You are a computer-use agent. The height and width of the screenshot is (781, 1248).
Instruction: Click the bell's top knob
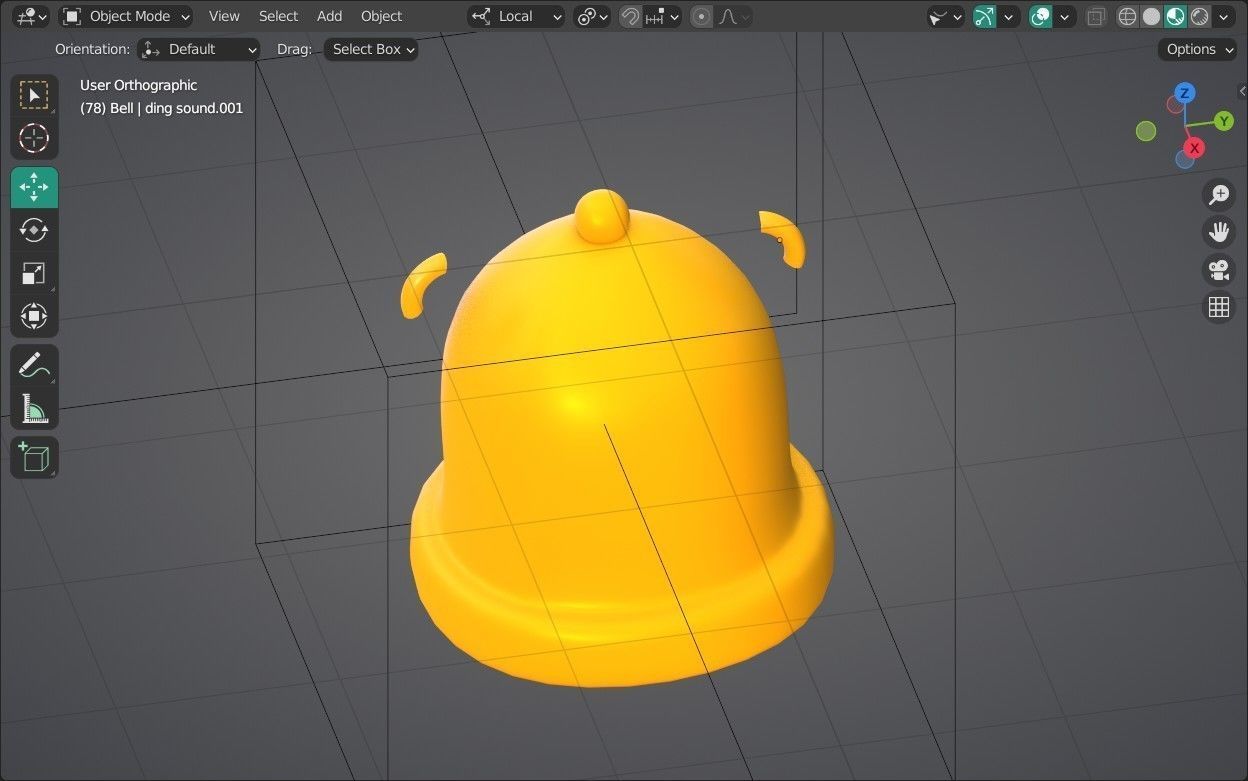point(602,215)
